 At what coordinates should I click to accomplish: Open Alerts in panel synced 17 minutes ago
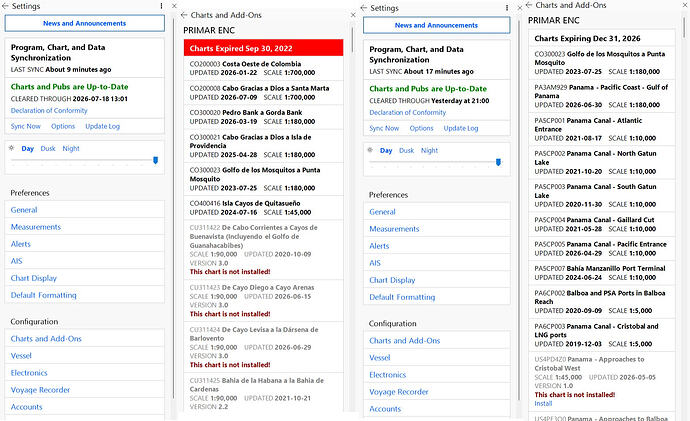click(x=437, y=246)
